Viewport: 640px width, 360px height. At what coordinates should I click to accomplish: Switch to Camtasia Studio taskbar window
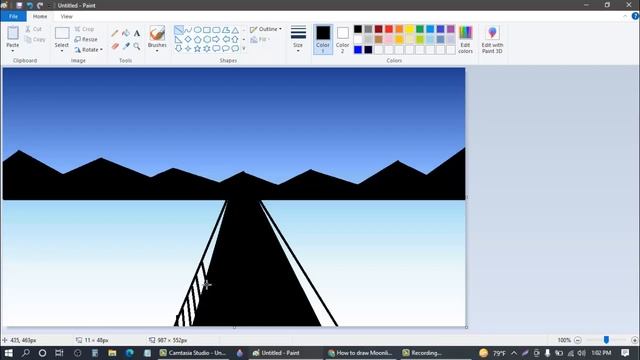point(193,353)
